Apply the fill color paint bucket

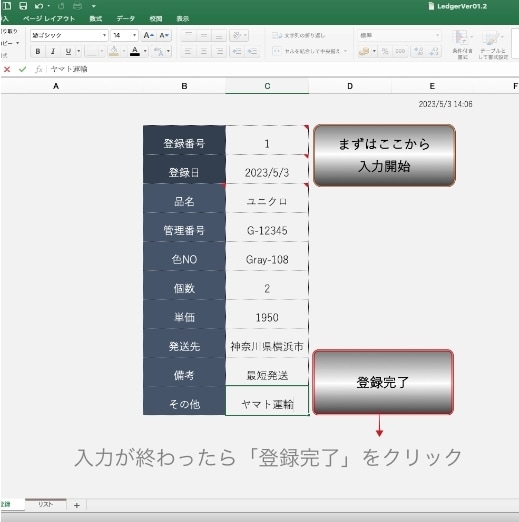tap(114, 51)
